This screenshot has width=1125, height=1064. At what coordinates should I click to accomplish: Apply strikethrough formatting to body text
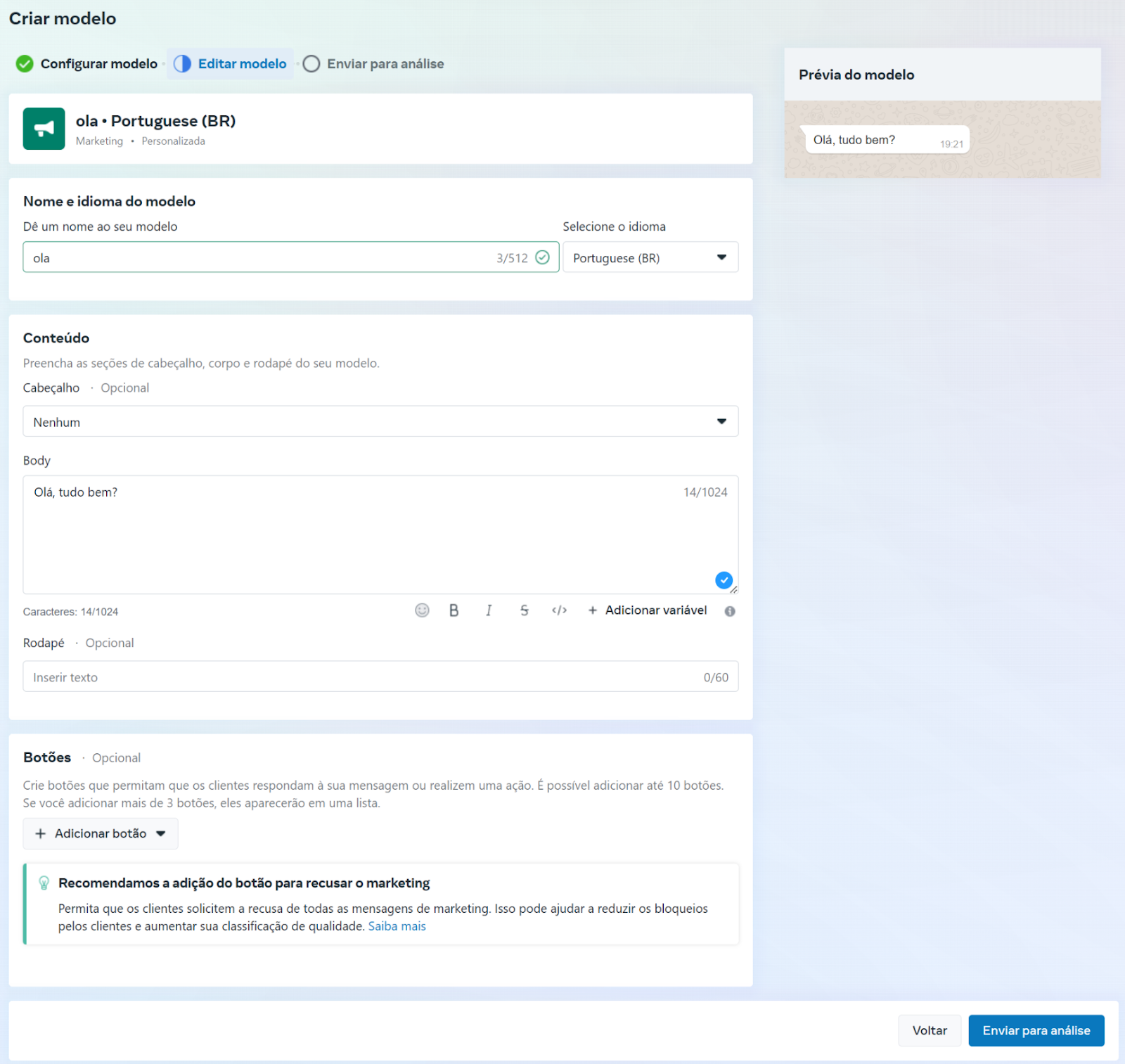(x=525, y=610)
